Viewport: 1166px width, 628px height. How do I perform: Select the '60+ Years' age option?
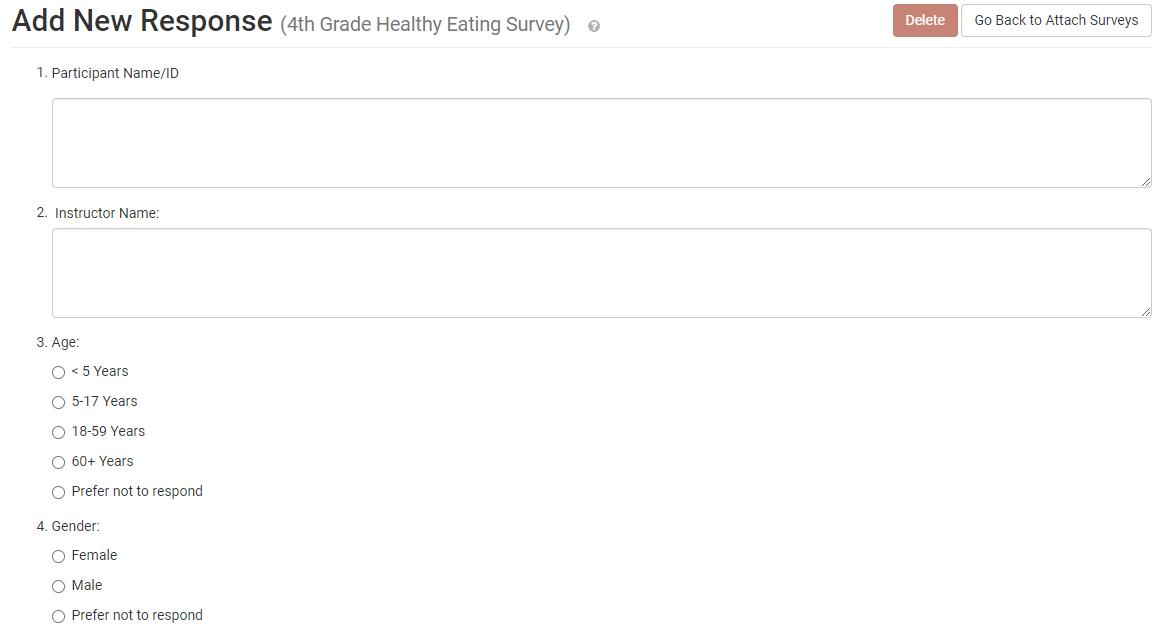coord(58,462)
